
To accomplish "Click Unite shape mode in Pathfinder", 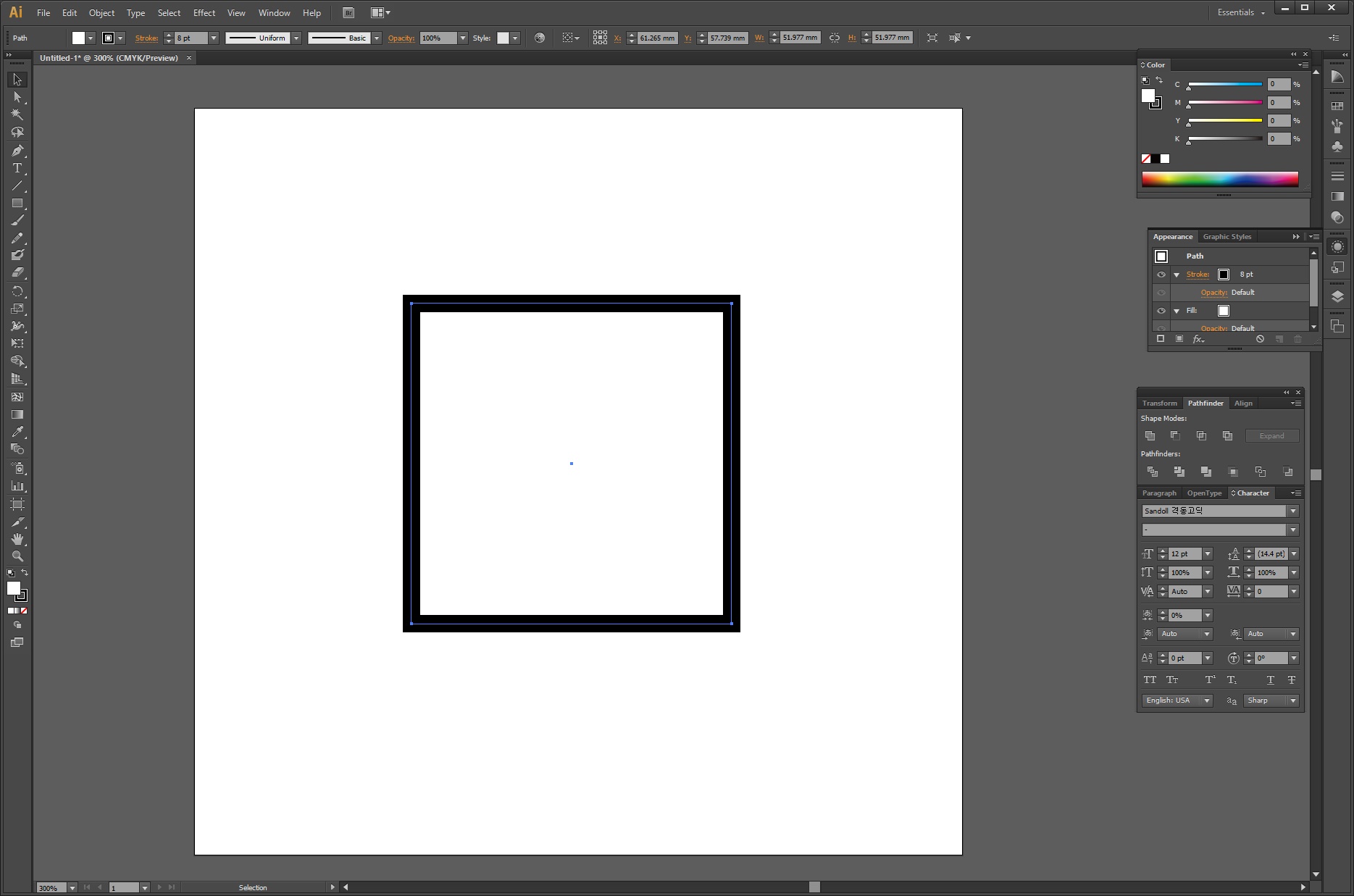I will [1150, 435].
